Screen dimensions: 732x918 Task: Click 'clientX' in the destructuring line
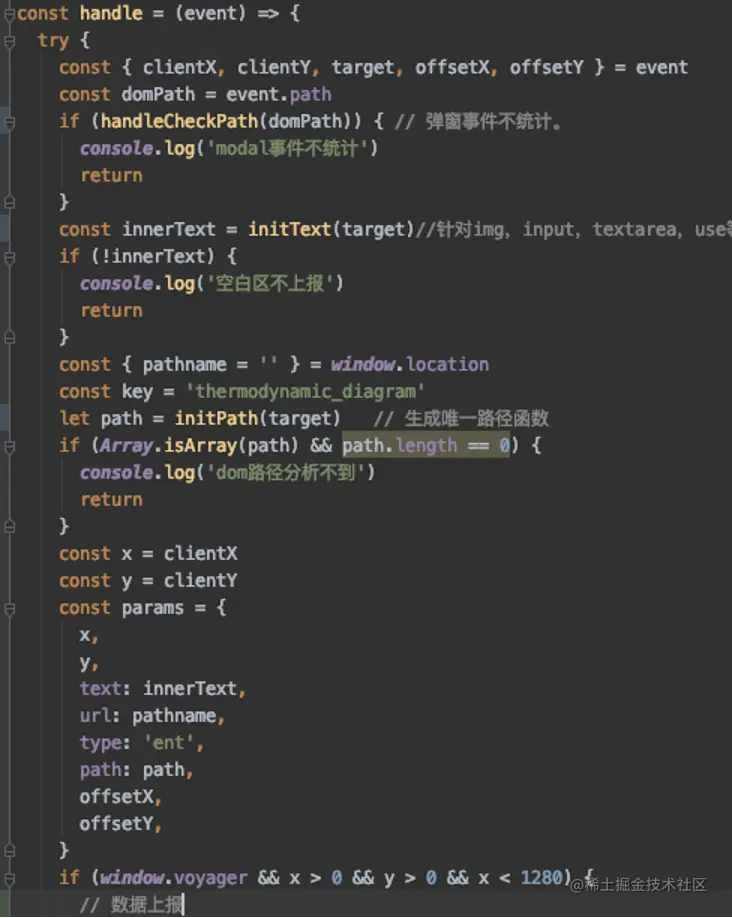point(179,67)
